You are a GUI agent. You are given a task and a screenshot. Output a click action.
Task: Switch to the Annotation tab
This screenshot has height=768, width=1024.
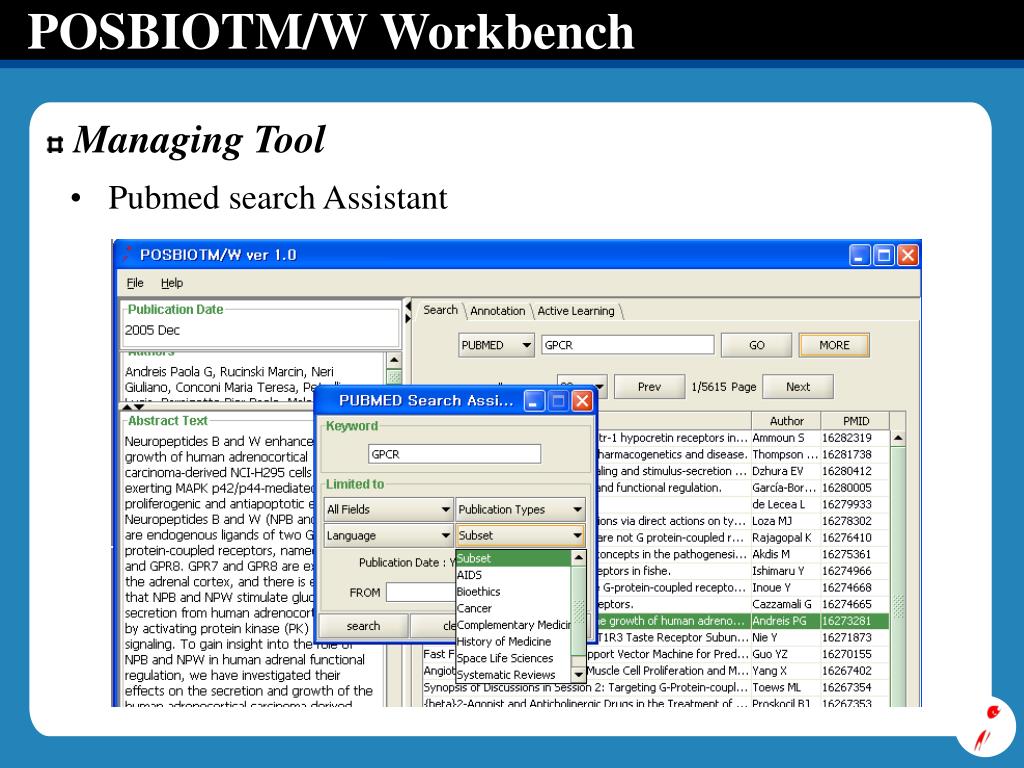click(x=498, y=311)
